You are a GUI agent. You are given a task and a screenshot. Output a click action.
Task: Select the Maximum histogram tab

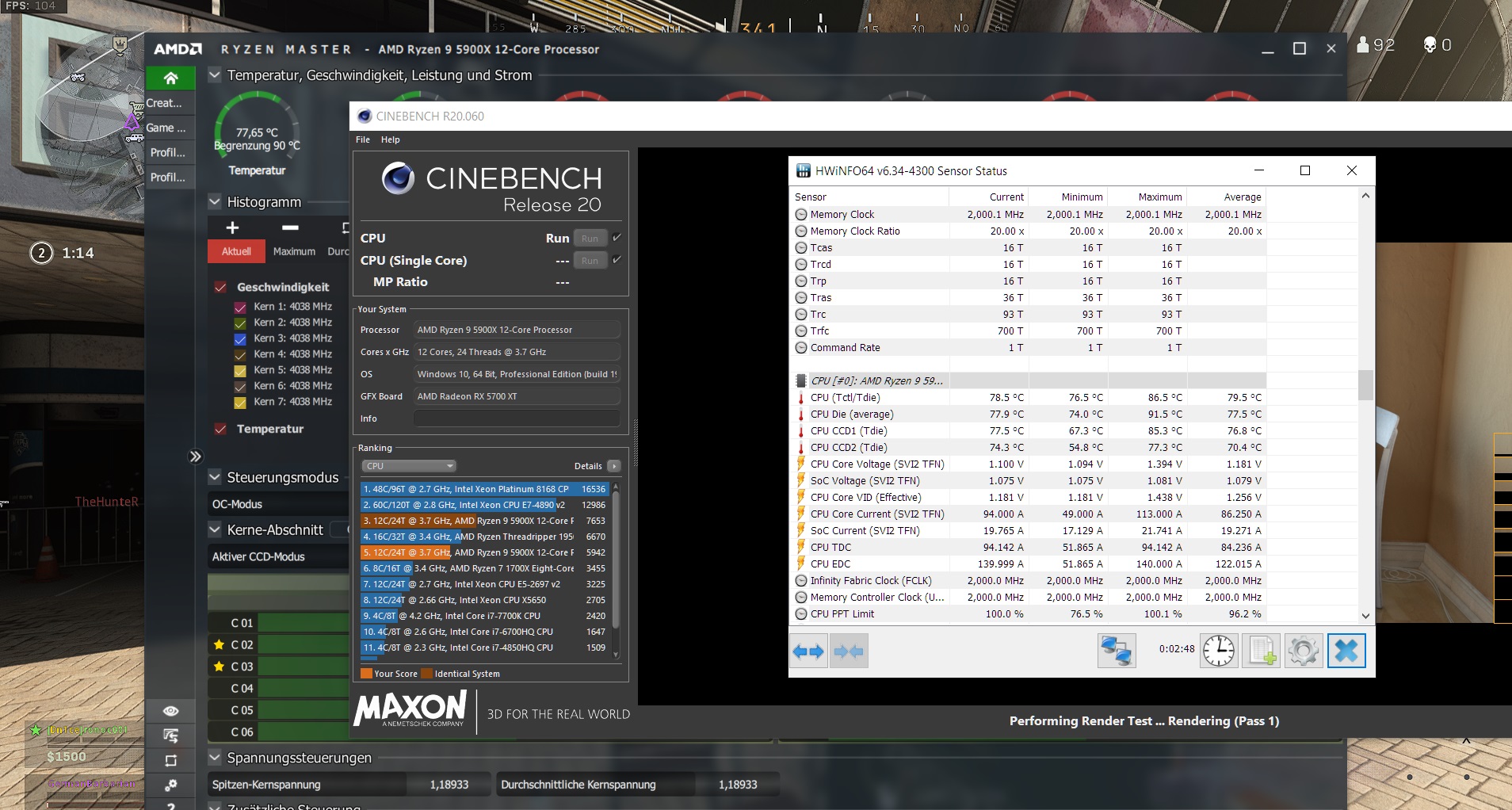point(294,251)
